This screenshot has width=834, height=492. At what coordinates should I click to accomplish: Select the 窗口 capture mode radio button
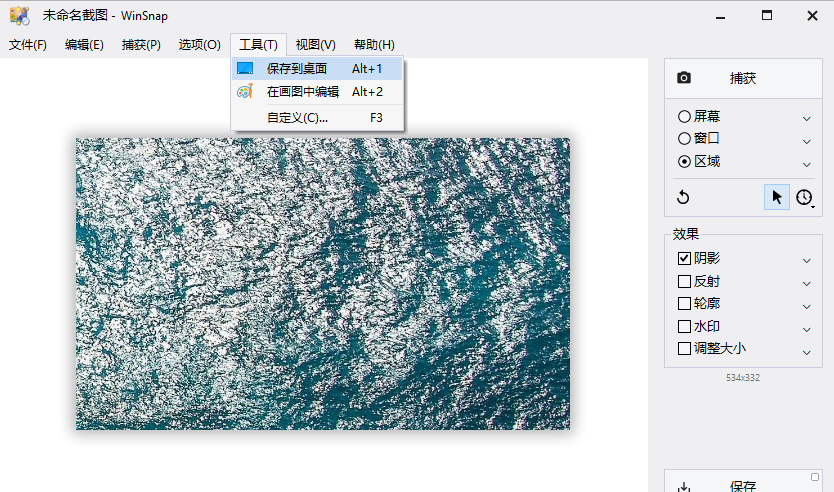point(685,139)
